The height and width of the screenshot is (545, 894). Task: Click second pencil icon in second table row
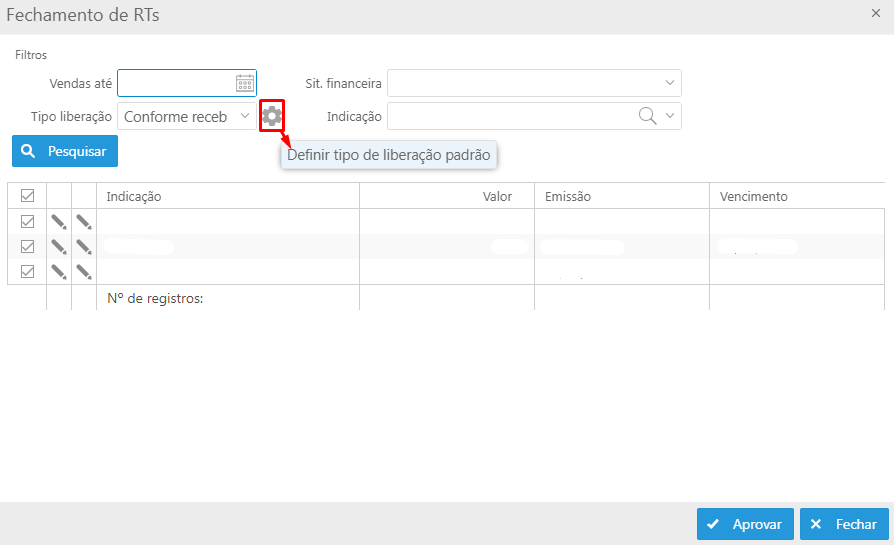click(x=84, y=246)
